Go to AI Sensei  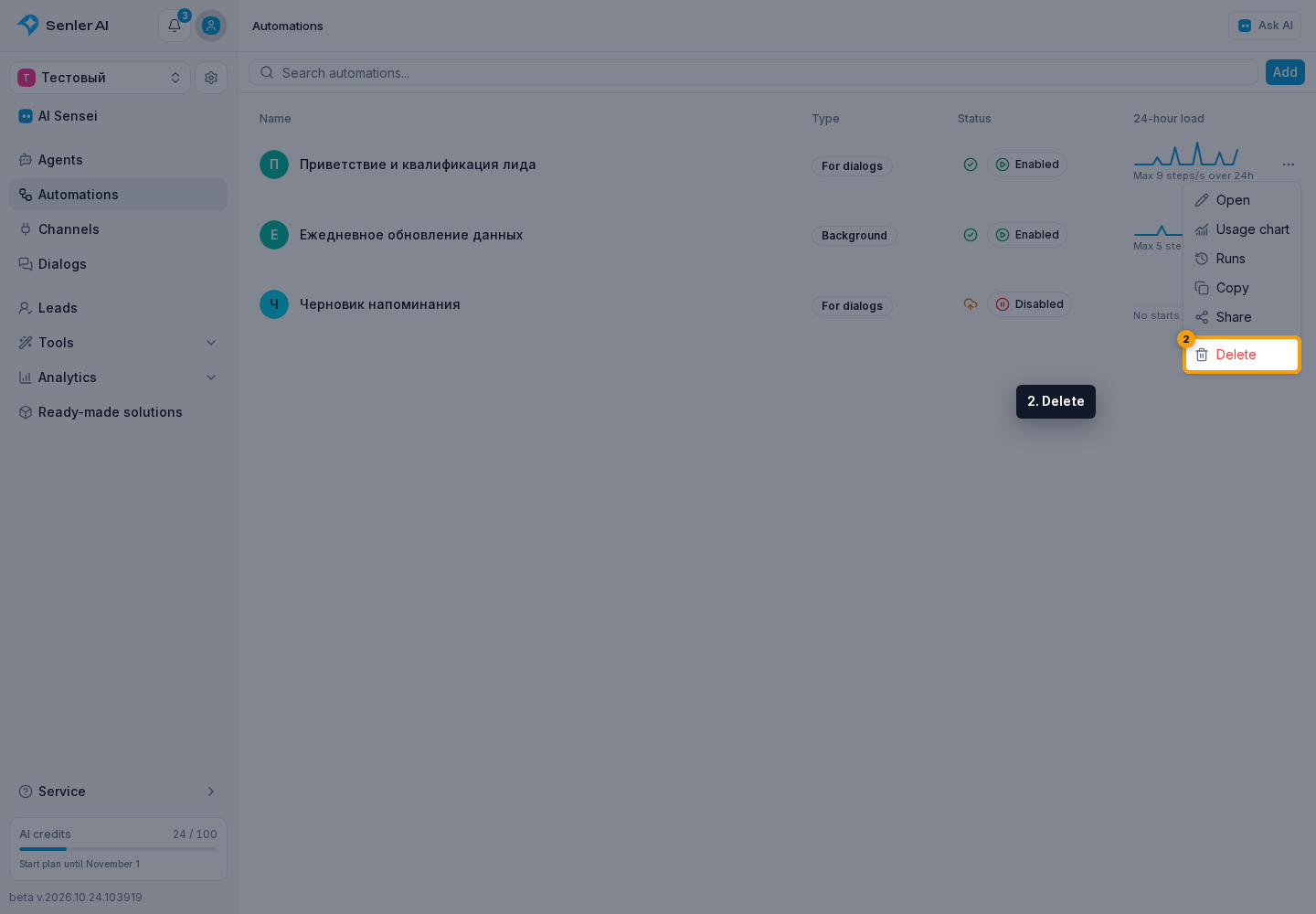click(x=119, y=116)
